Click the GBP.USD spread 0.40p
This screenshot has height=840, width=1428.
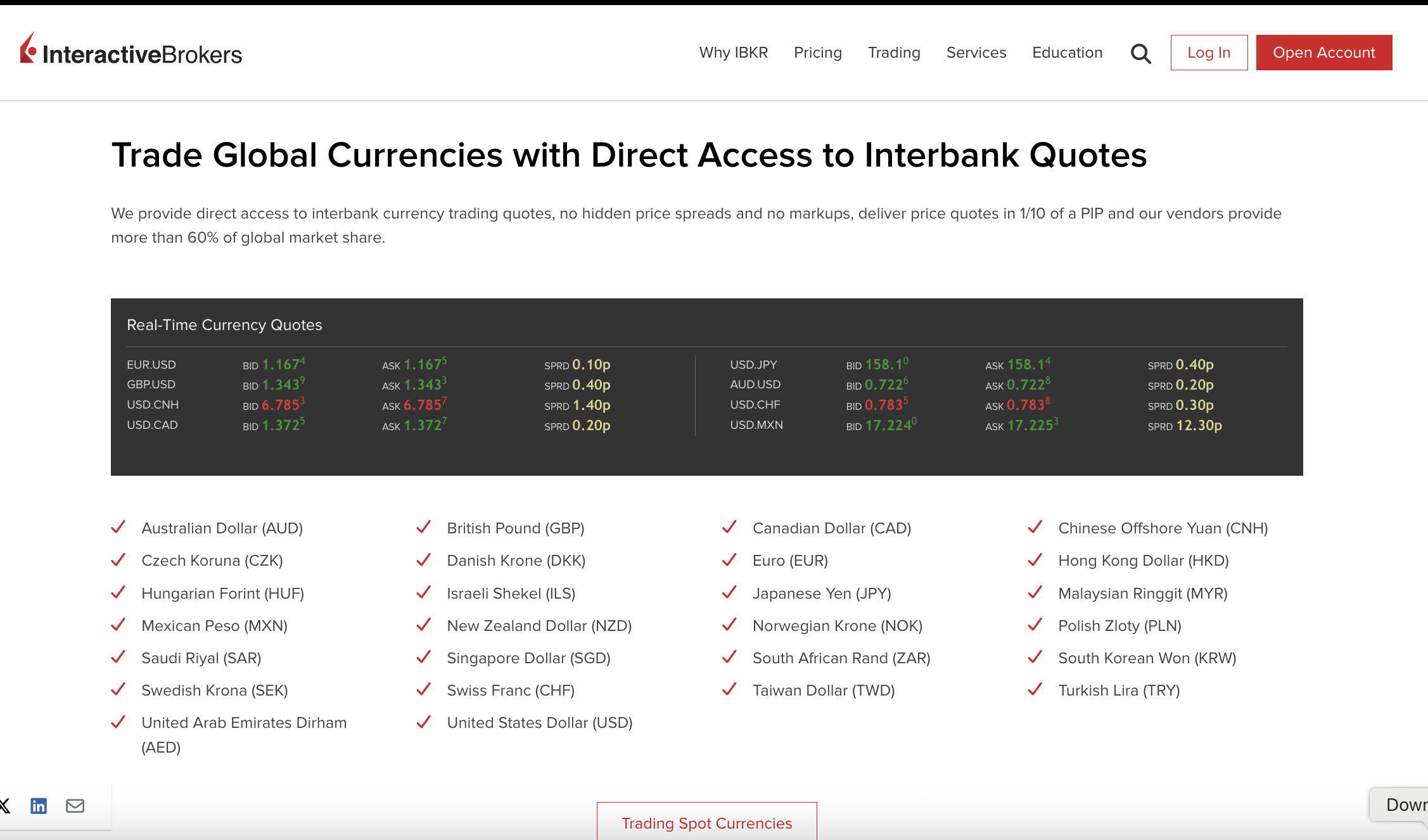pyautogui.click(x=591, y=385)
